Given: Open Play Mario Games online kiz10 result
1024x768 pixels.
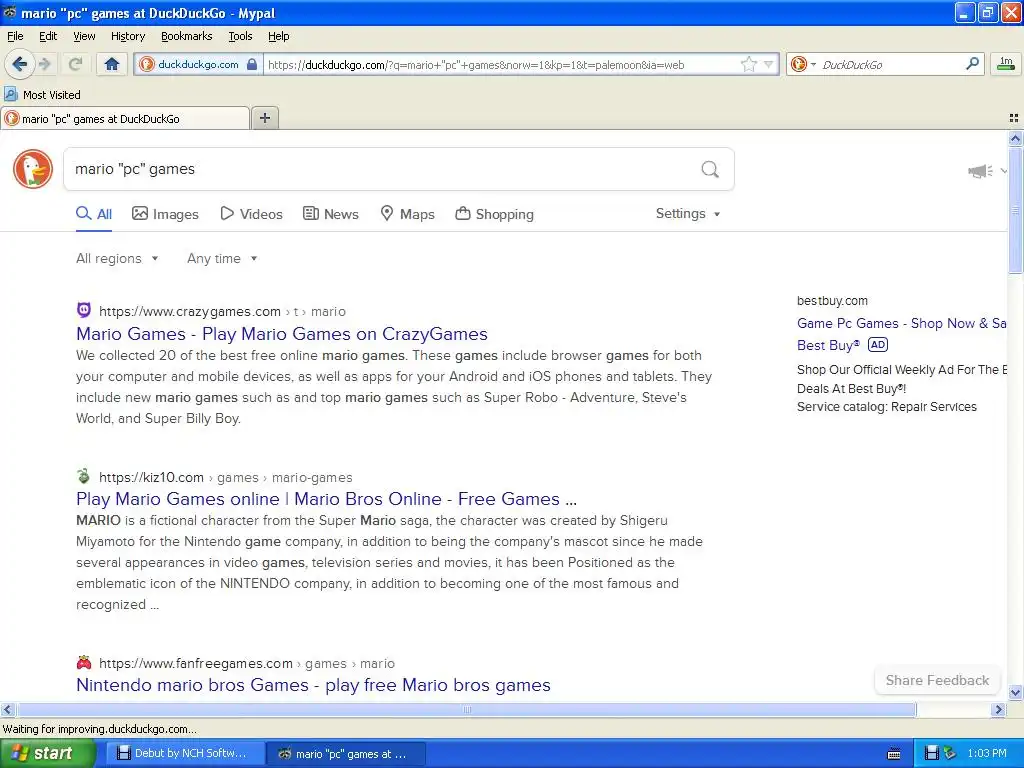Looking at the screenshot, I should coord(327,499).
